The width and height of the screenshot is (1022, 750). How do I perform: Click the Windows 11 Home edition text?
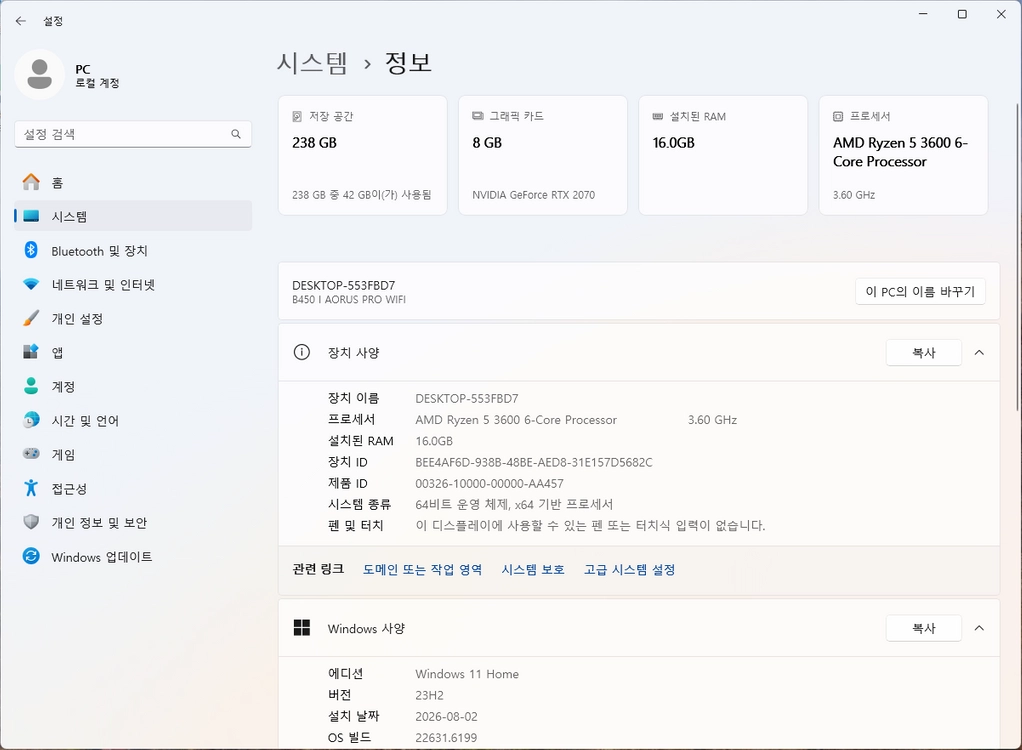tap(467, 674)
